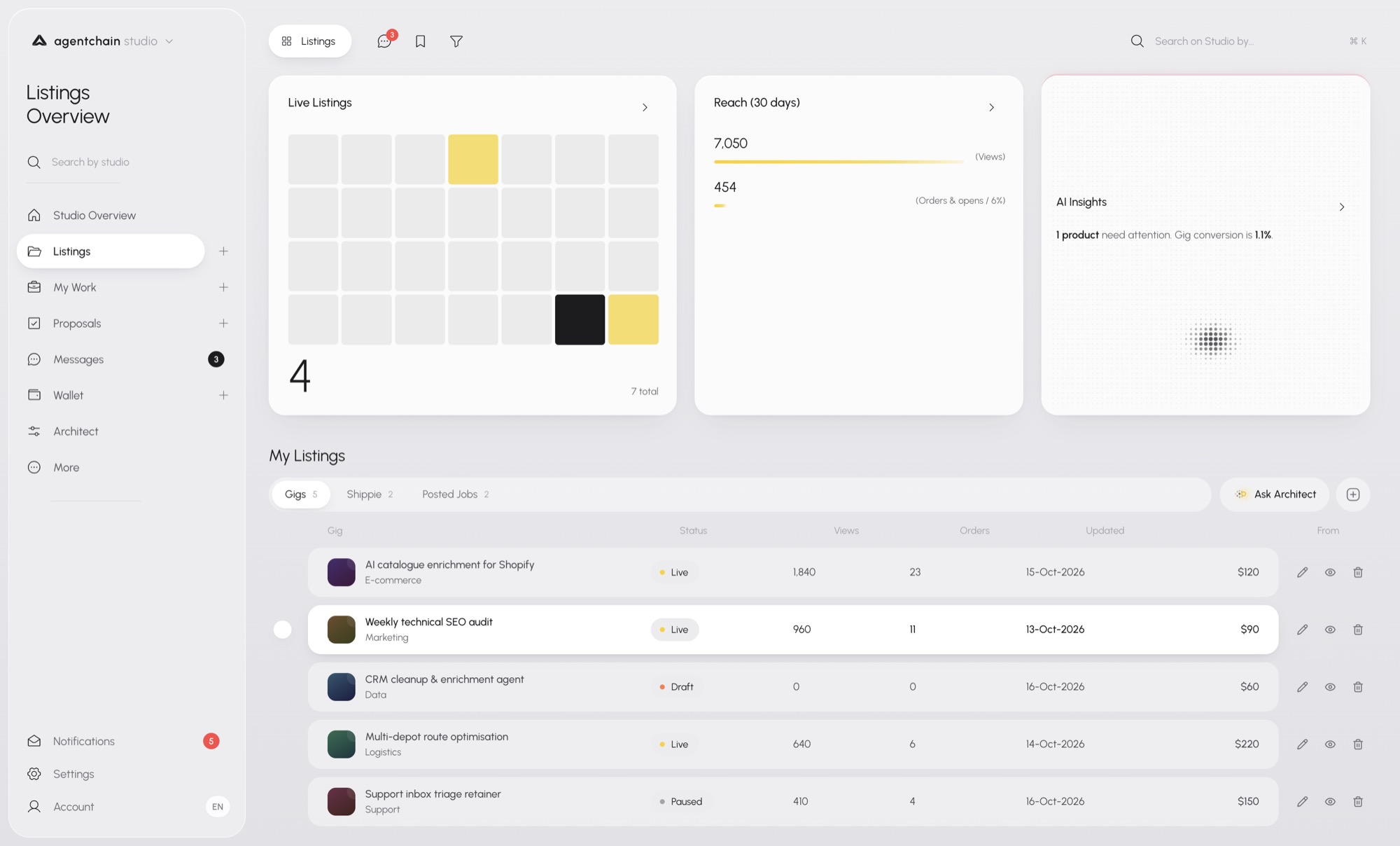
Task: Edit the Weekly technical SEO audit gig
Action: pyautogui.click(x=1302, y=630)
